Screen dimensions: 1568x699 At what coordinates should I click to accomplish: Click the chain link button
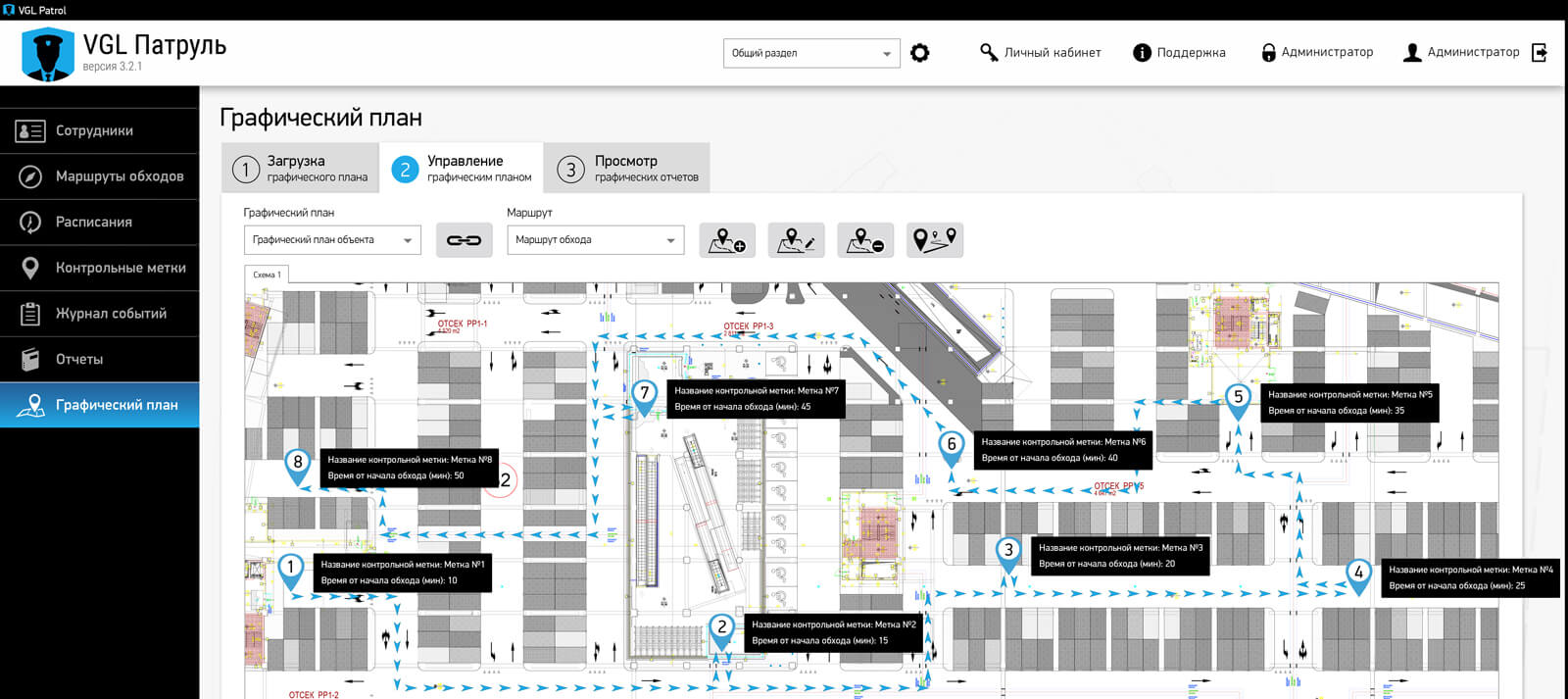pyautogui.click(x=464, y=240)
